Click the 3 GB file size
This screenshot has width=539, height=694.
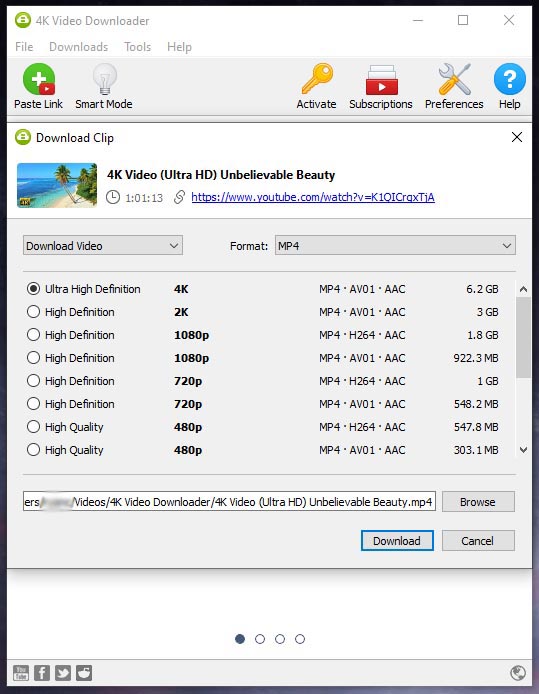[488, 312]
